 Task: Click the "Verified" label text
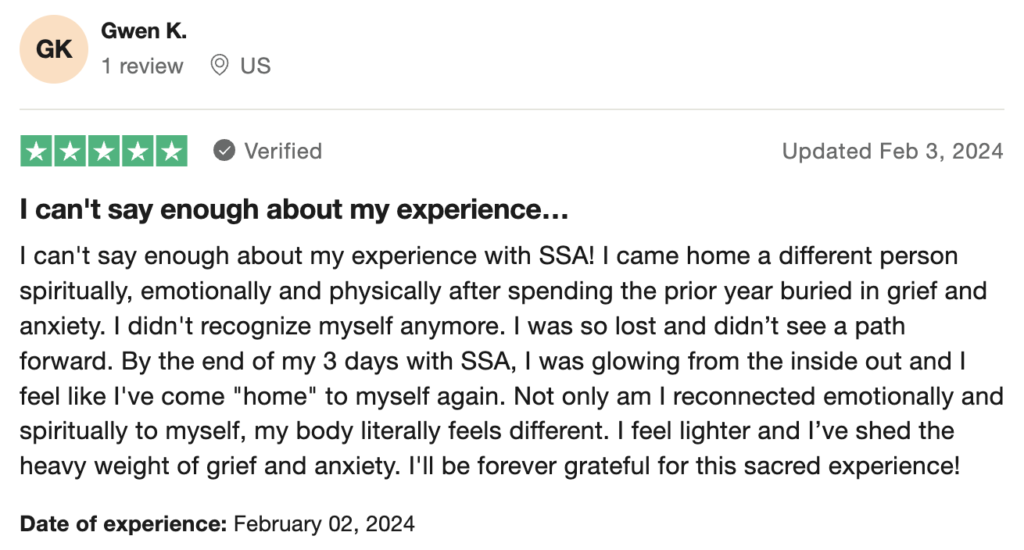(x=283, y=151)
